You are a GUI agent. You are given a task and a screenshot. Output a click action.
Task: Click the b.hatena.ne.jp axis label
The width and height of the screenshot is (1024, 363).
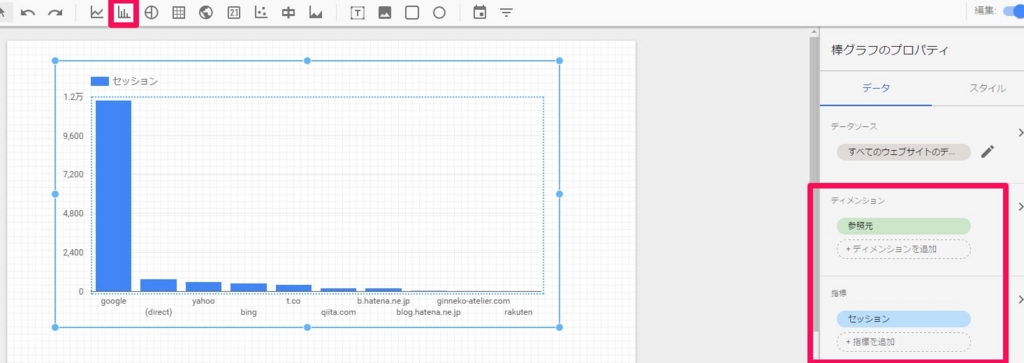[x=383, y=301]
